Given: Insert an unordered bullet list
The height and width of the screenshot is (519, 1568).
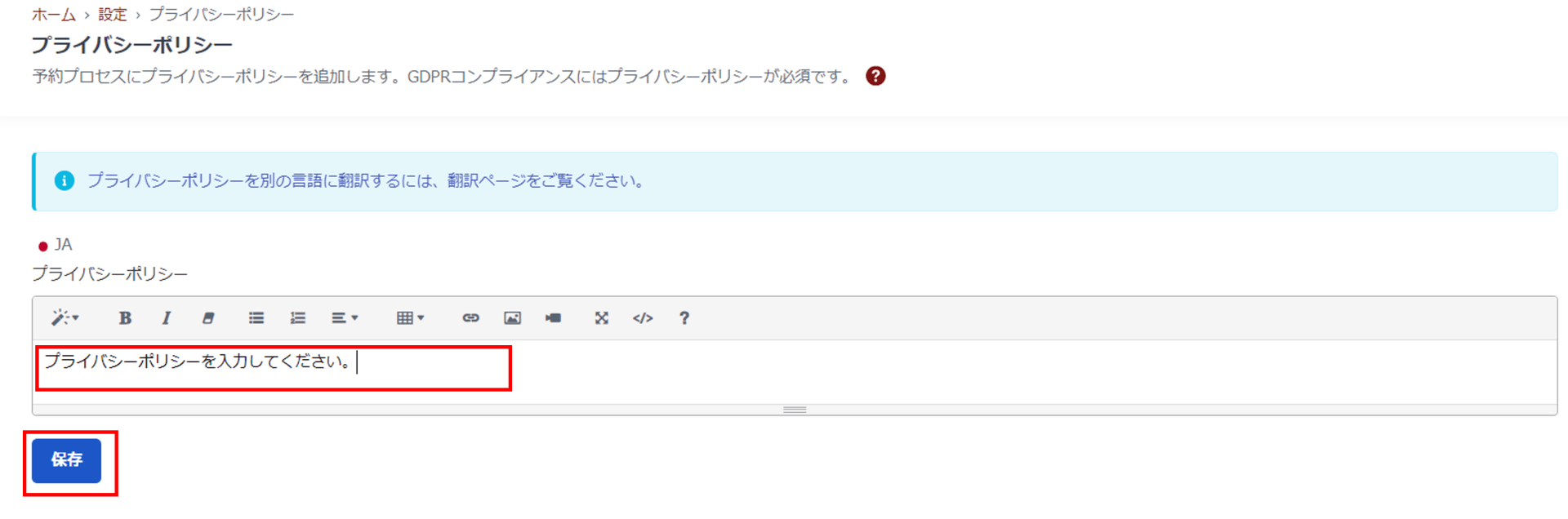Looking at the screenshot, I should pos(256,318).
